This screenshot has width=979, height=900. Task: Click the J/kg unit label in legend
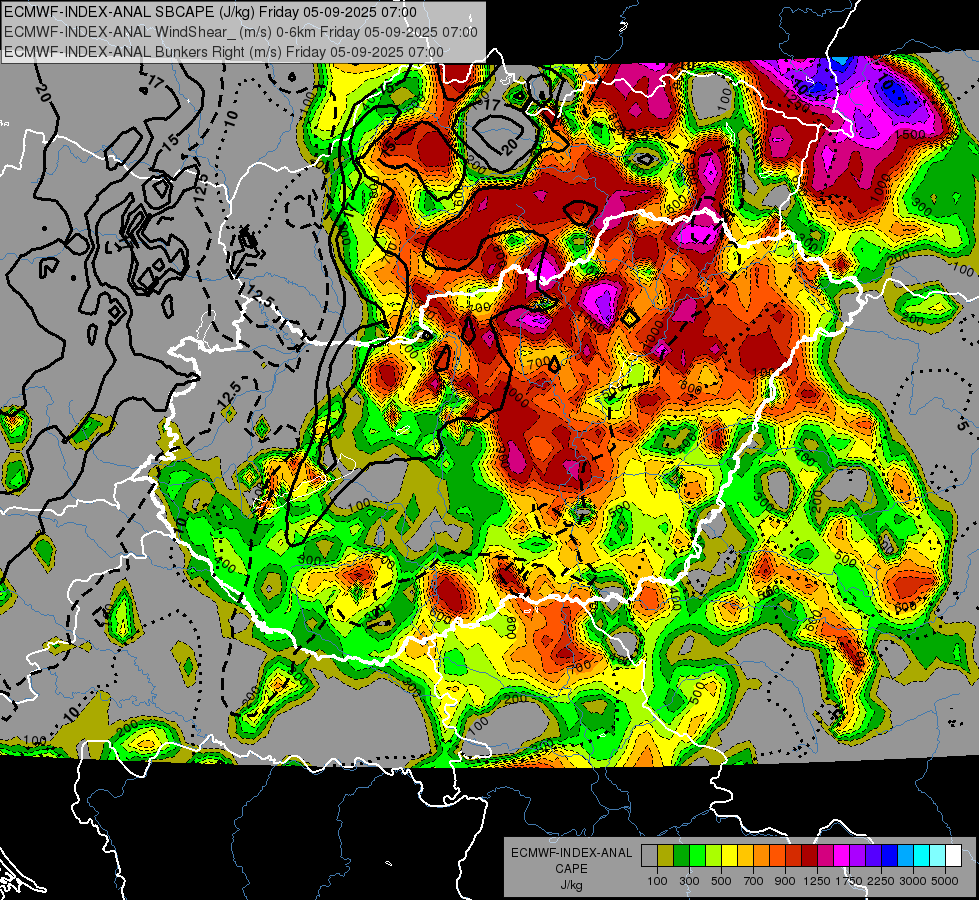click(572, 886)
